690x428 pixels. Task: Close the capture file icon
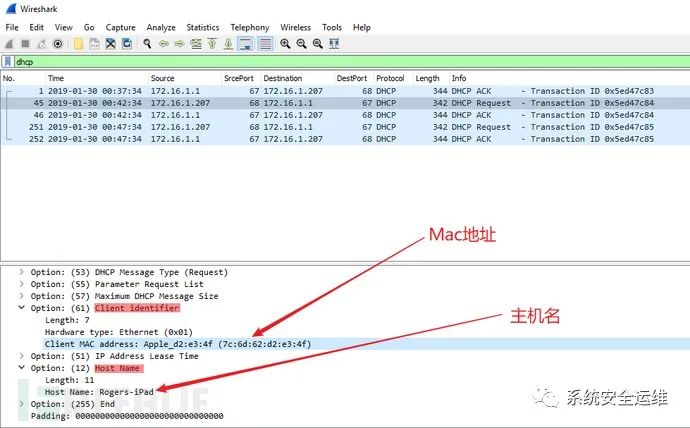(110, 44)
